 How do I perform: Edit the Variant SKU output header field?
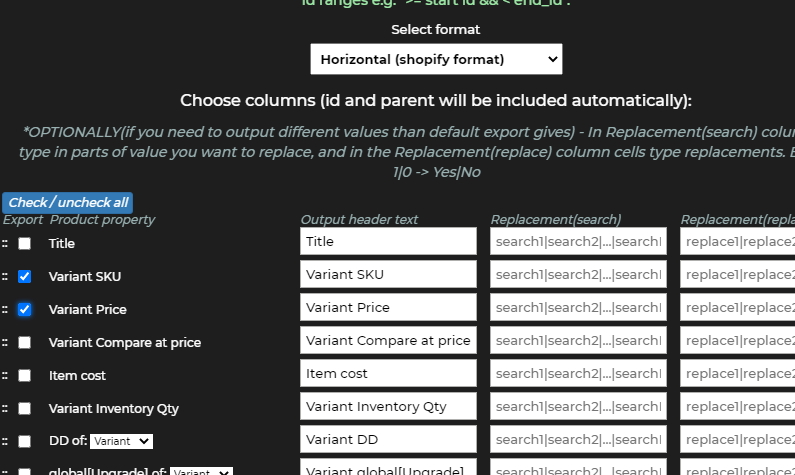[x=388, y=274]
